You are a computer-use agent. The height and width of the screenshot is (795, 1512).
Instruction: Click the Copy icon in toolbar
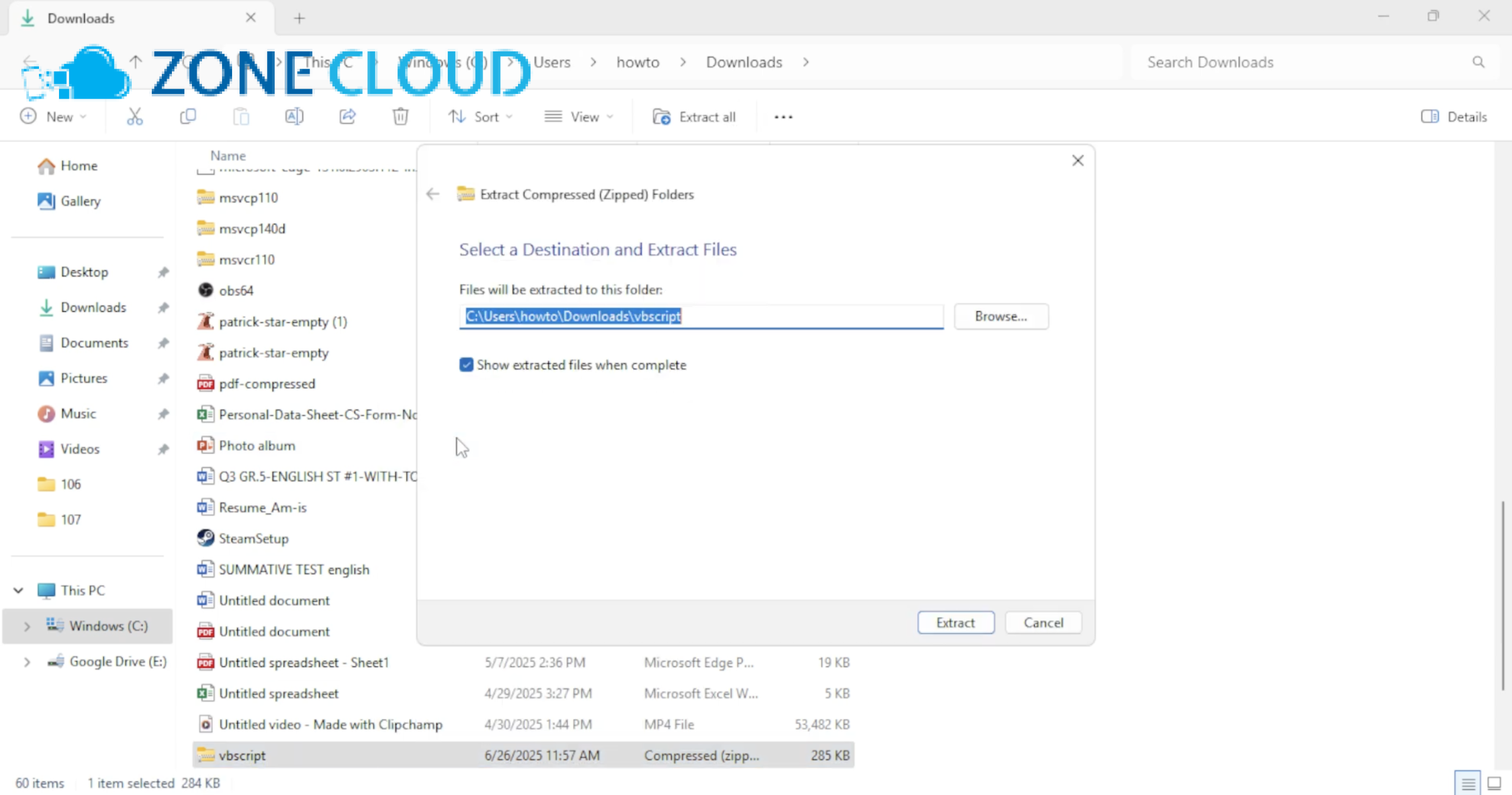click(188, 117)
